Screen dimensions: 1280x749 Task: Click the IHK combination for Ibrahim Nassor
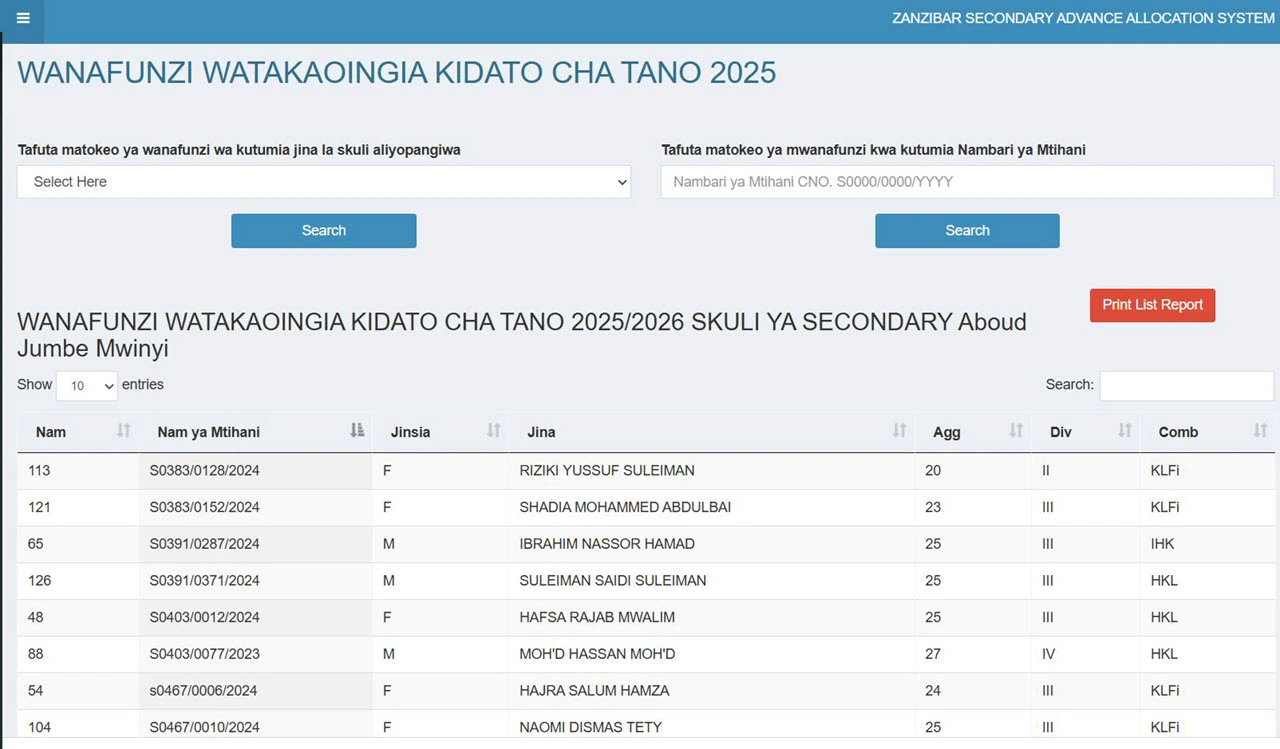pyautogui.click(x=1163, y=544)
